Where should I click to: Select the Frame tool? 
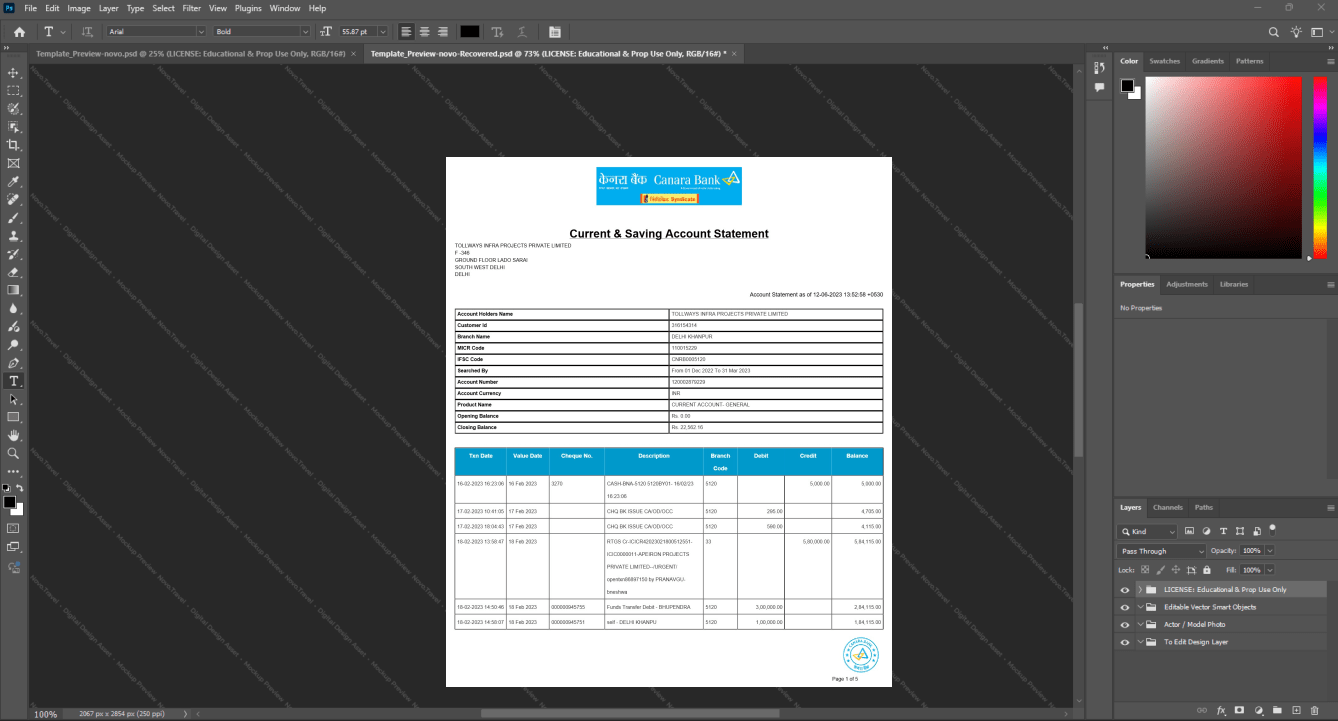(13, 163)
